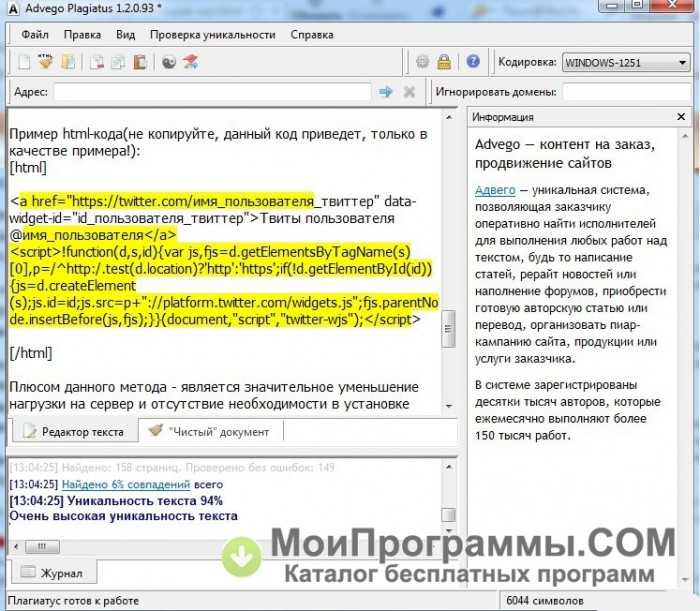This screenshot has height=611, width=700.
Task: Click the cut document toolbar icon
Action: 96,62
